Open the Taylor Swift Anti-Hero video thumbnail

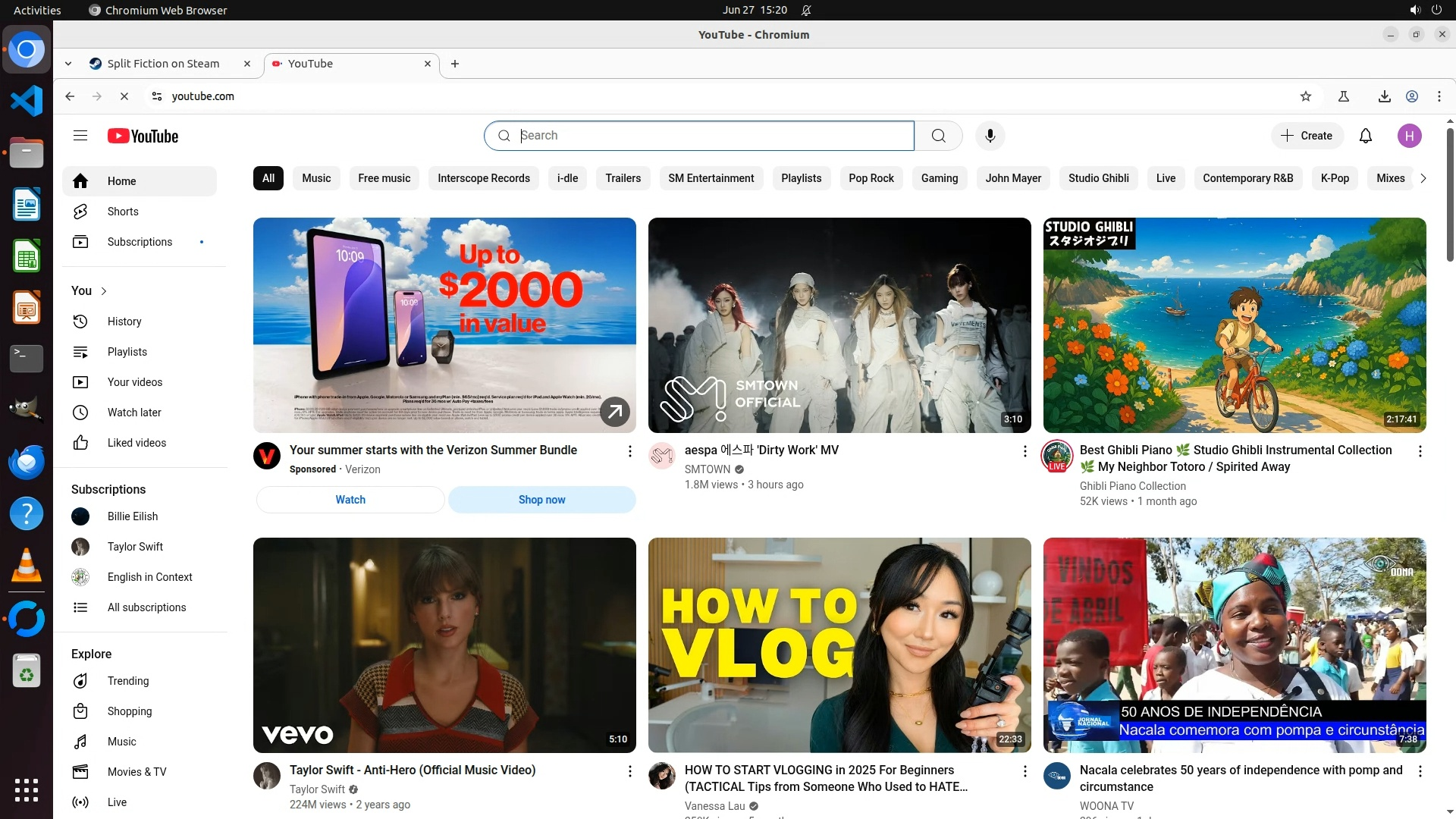(x=444, y=645)
